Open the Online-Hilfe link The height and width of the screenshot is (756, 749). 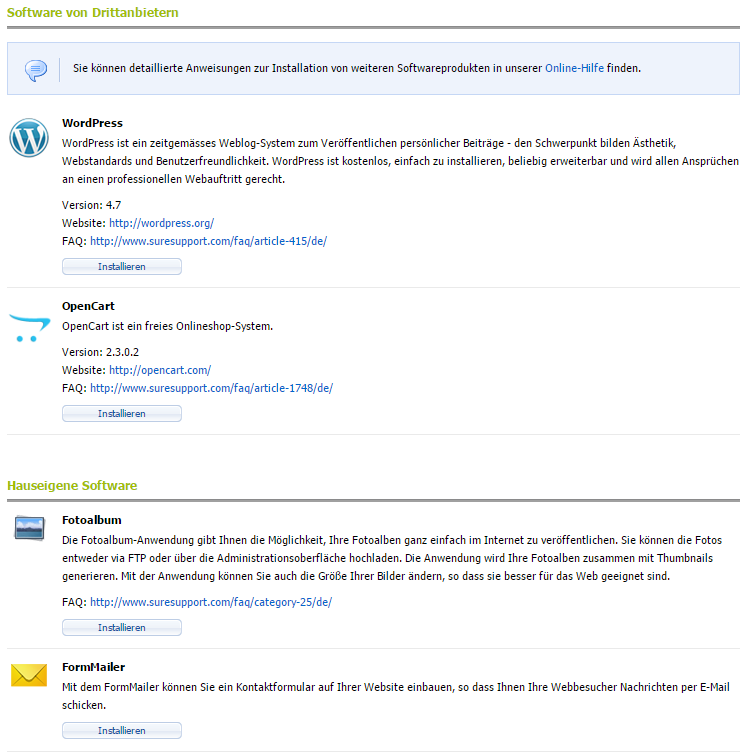click(x=574, y=68)
